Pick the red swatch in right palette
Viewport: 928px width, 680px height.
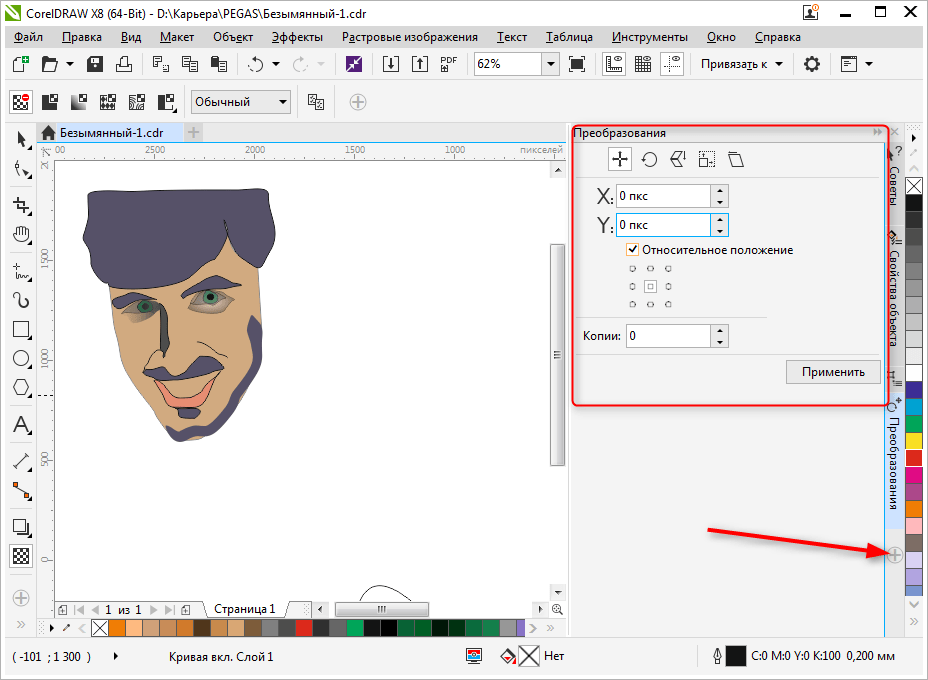pos(914,458)
